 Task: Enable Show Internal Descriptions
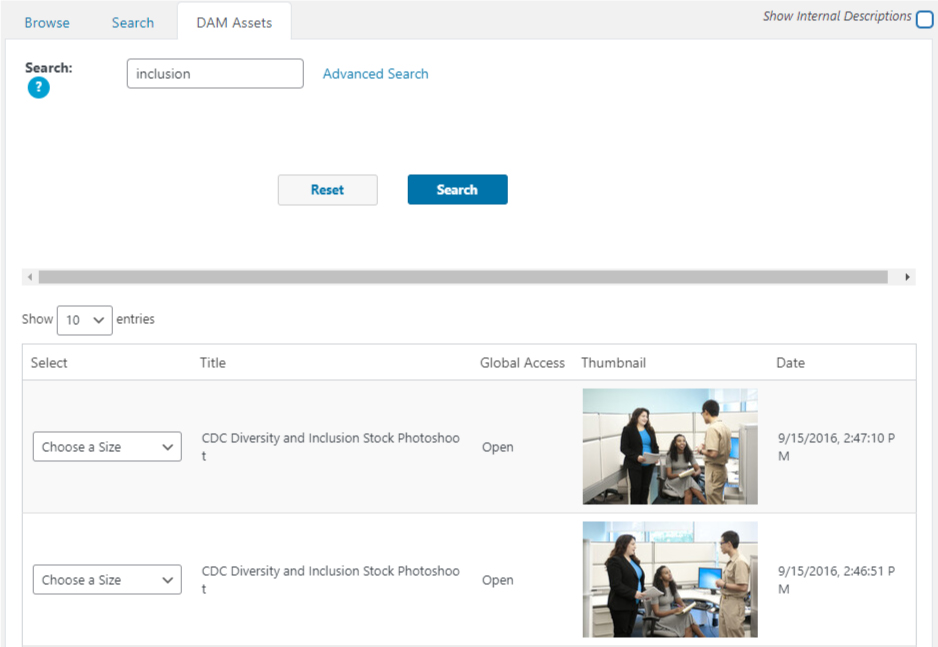(x=923, y=18)
